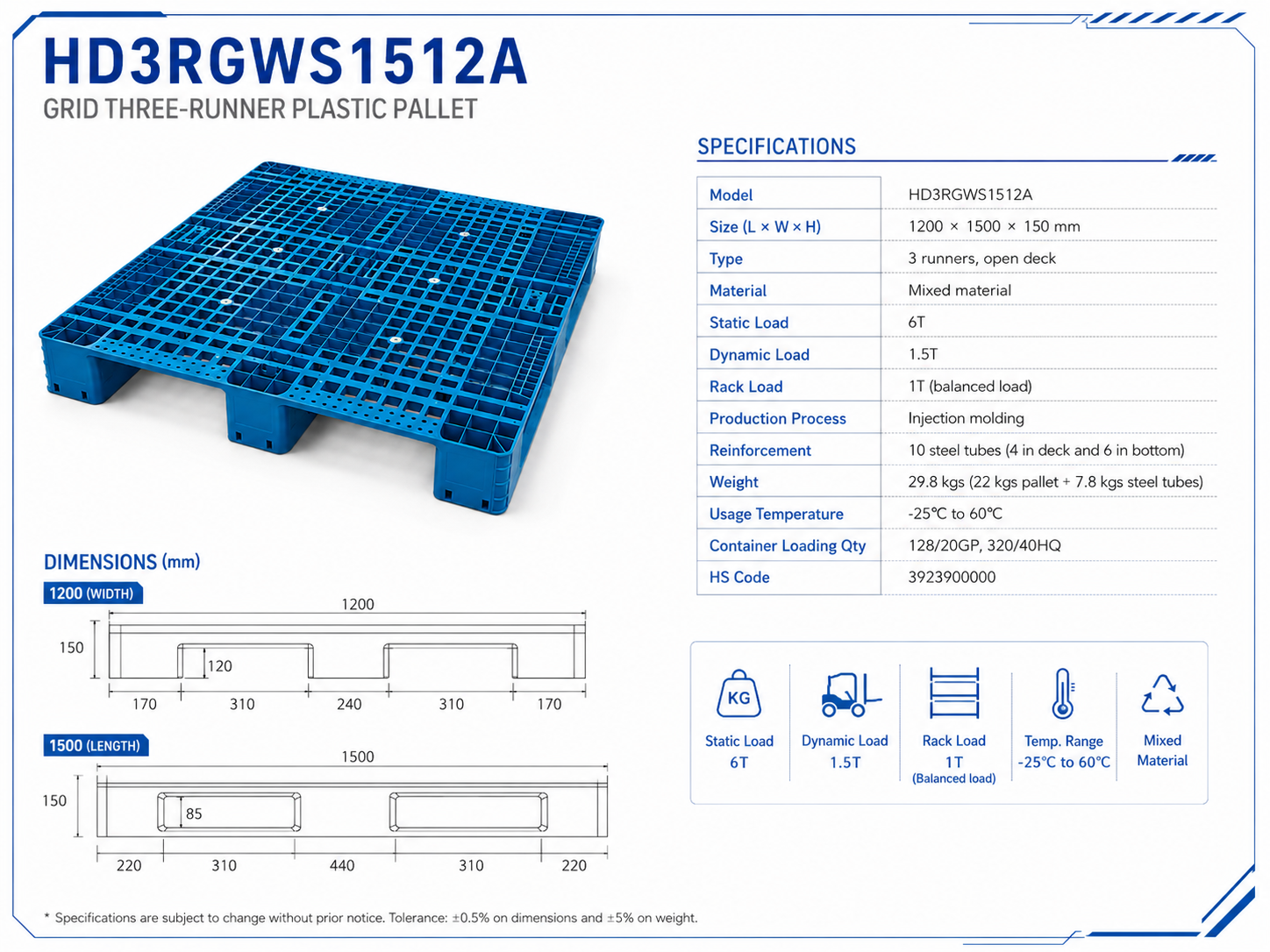This screenshot has height=952, width=1270.
Task: Click the 'Usage Temperature' row label
Action: [x=776, y=515]
